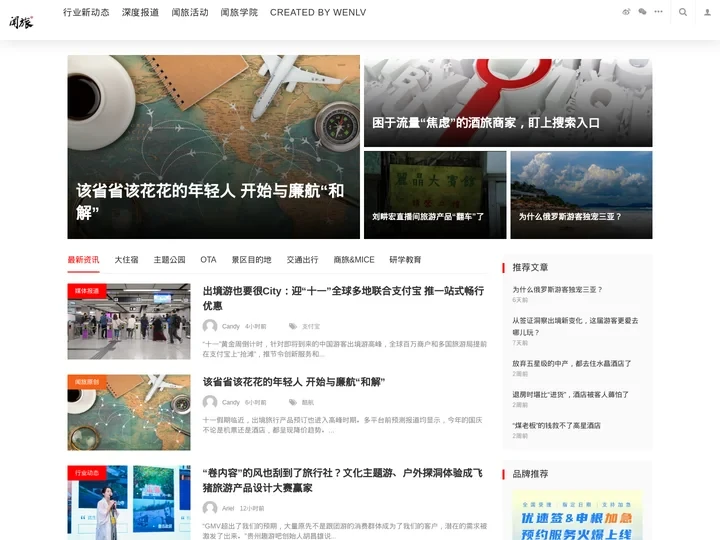Click the airport thumbnail of 出境游 article
The width and height of the screenshot is (720, 540).
[129, 321]
